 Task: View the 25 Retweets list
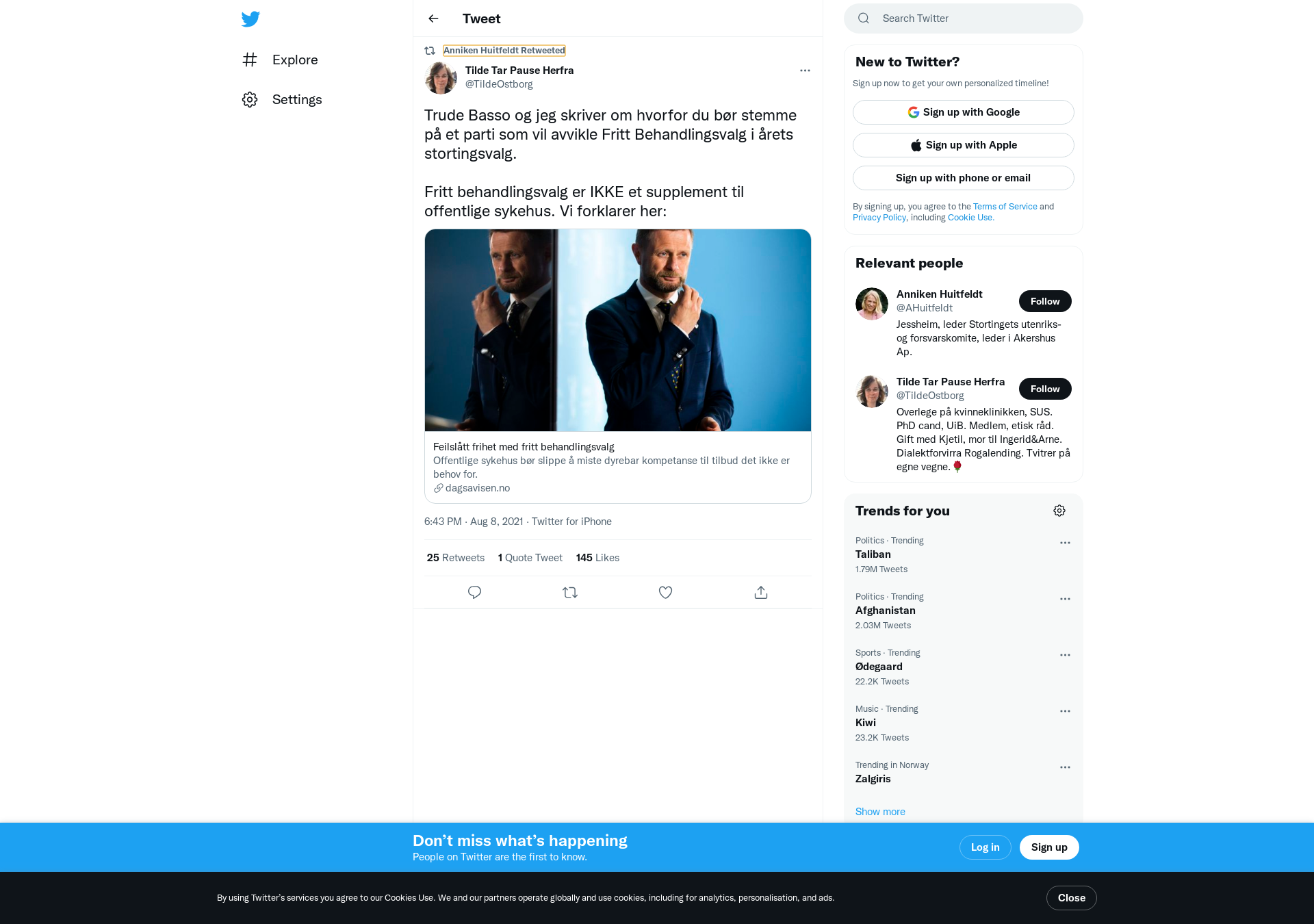pos(456,558)
